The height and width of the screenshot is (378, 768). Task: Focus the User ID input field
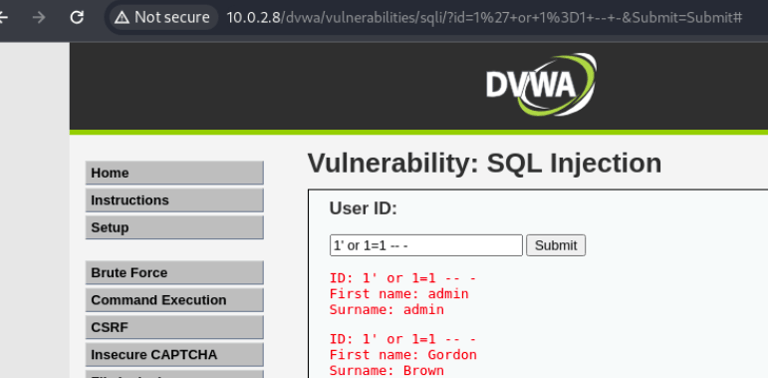(426, 245)
